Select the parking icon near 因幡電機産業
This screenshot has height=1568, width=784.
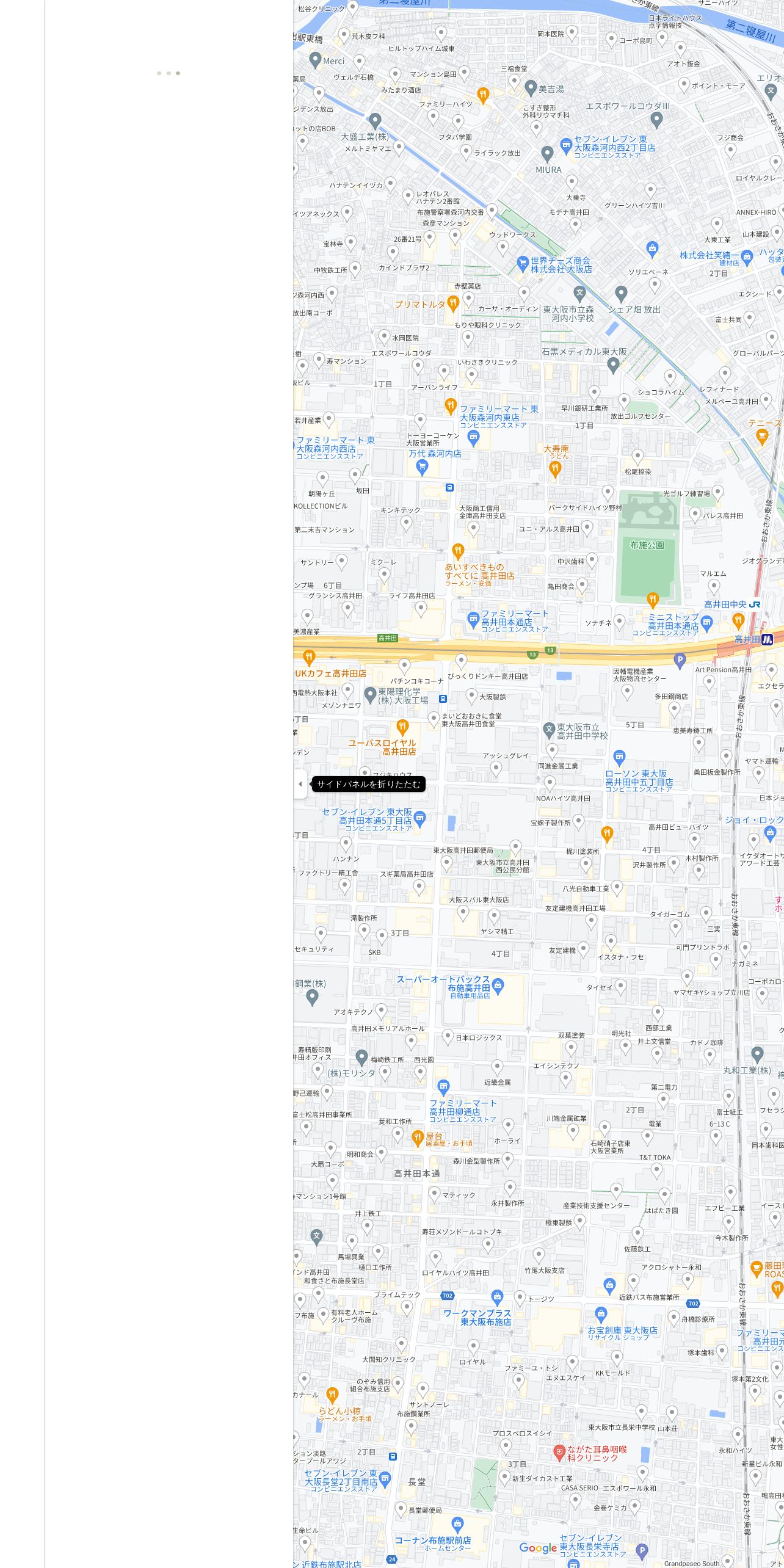click(680, 659)
